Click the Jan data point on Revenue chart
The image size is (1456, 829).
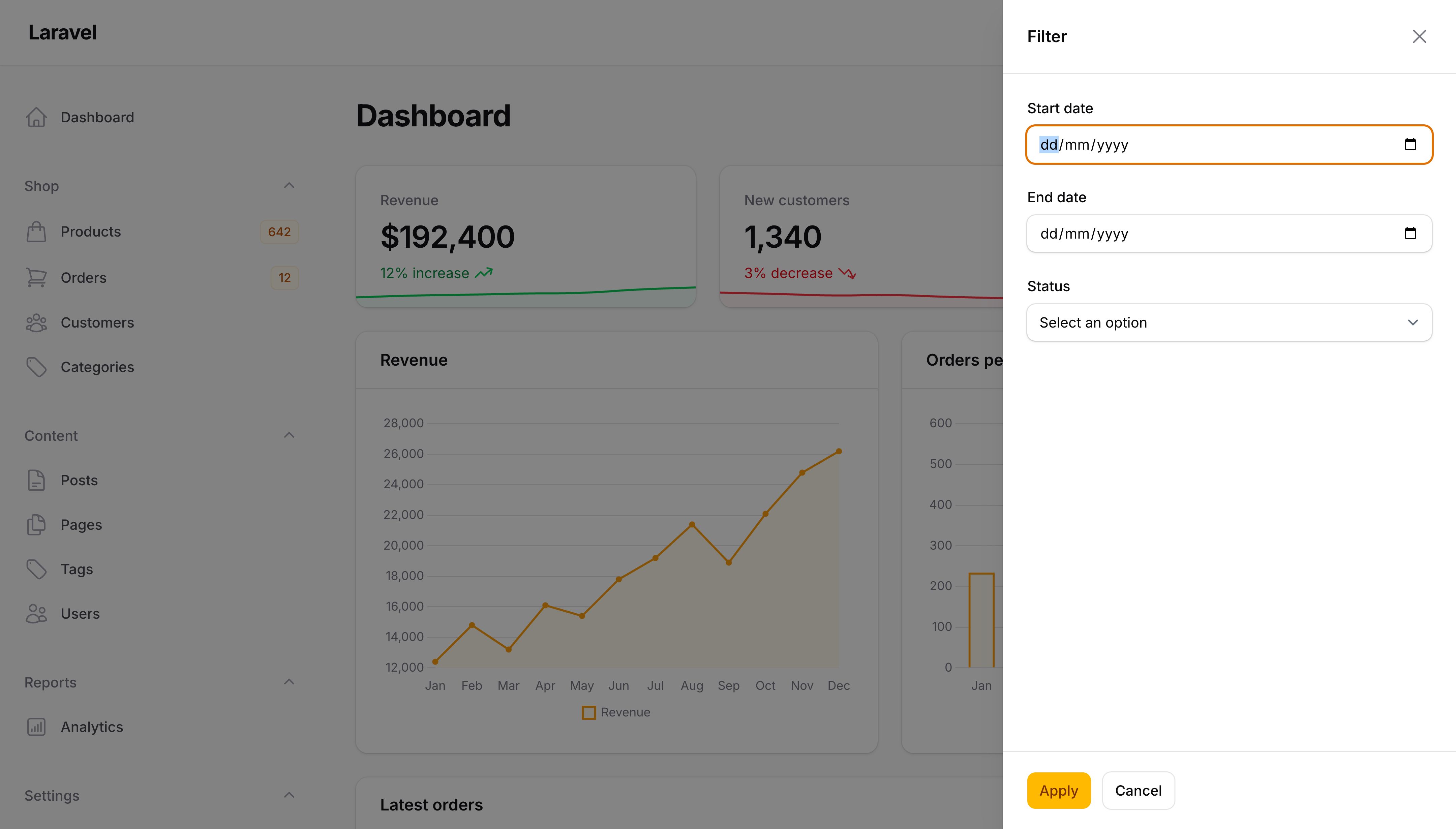[435, 662]
